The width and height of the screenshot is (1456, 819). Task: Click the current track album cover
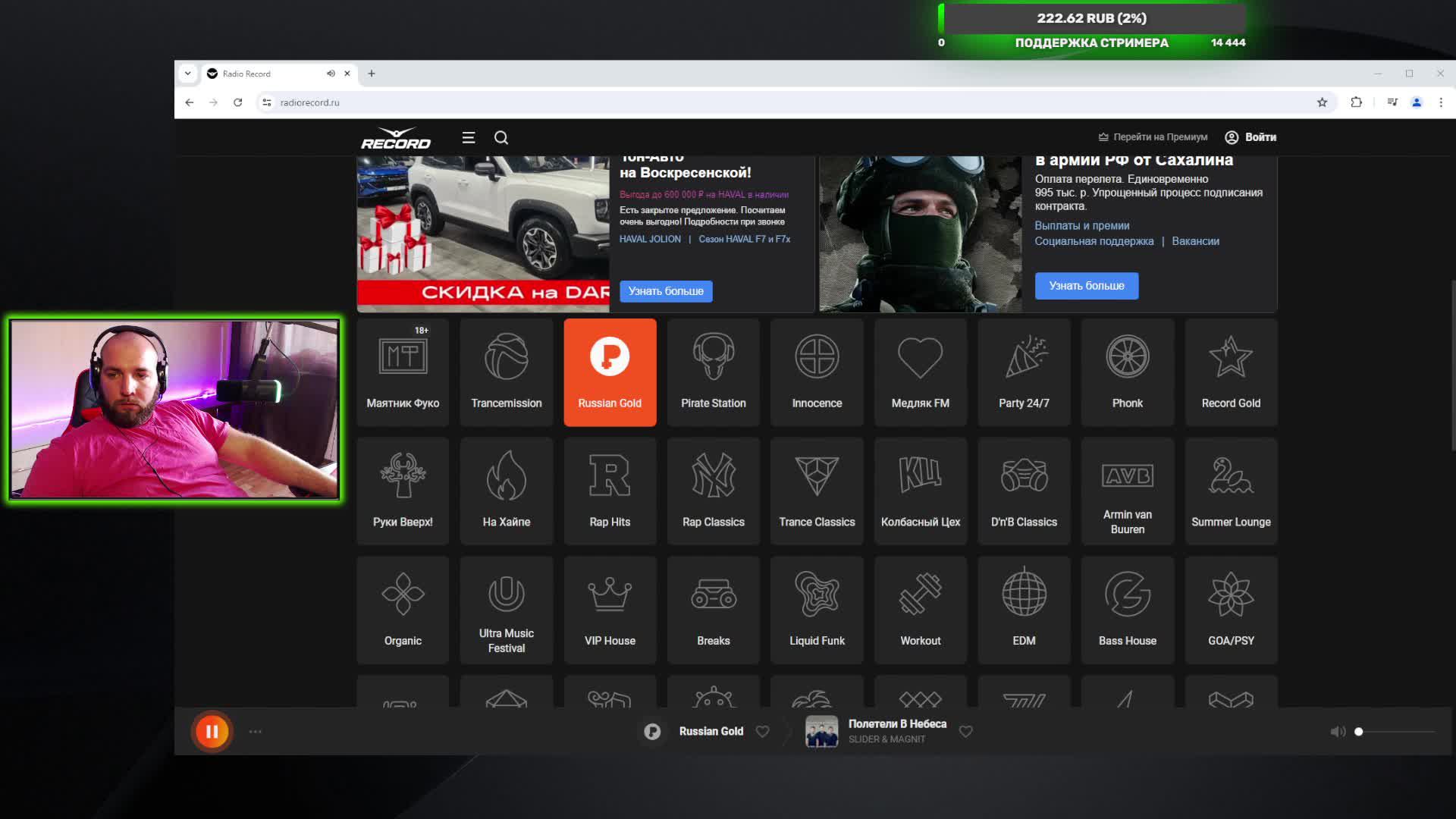tap(821, 732)
